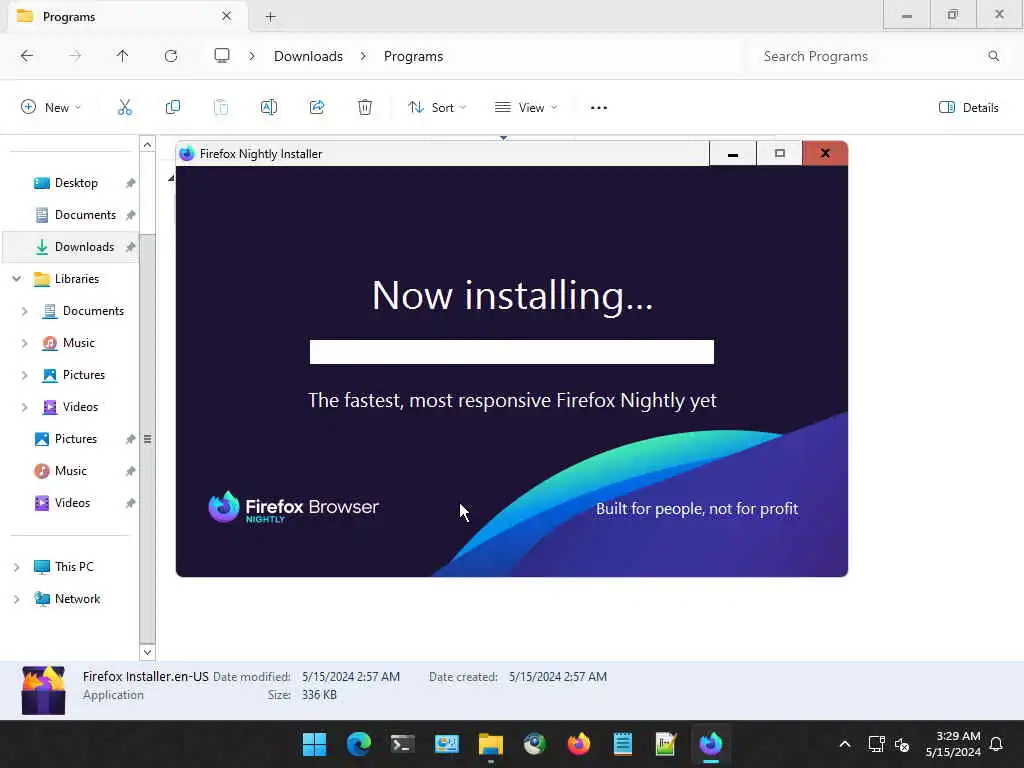Expand Pictures under Libraries
Image resolution: width=1024 pixels, height=768 pixels.
pyautogui.click(x=25, y=376)
